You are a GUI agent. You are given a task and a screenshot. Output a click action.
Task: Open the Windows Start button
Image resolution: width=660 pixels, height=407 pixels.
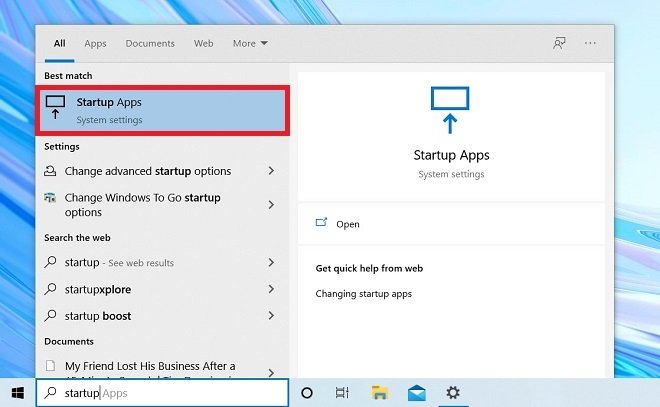pyautogui.click(x=18, y=393)
